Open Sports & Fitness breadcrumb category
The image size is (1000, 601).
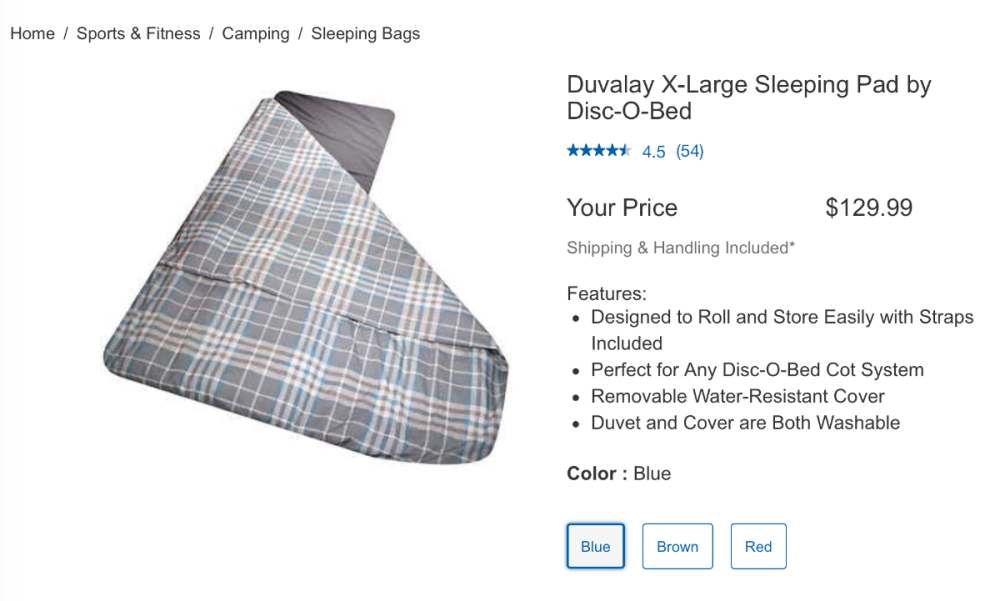click(138, 33)
